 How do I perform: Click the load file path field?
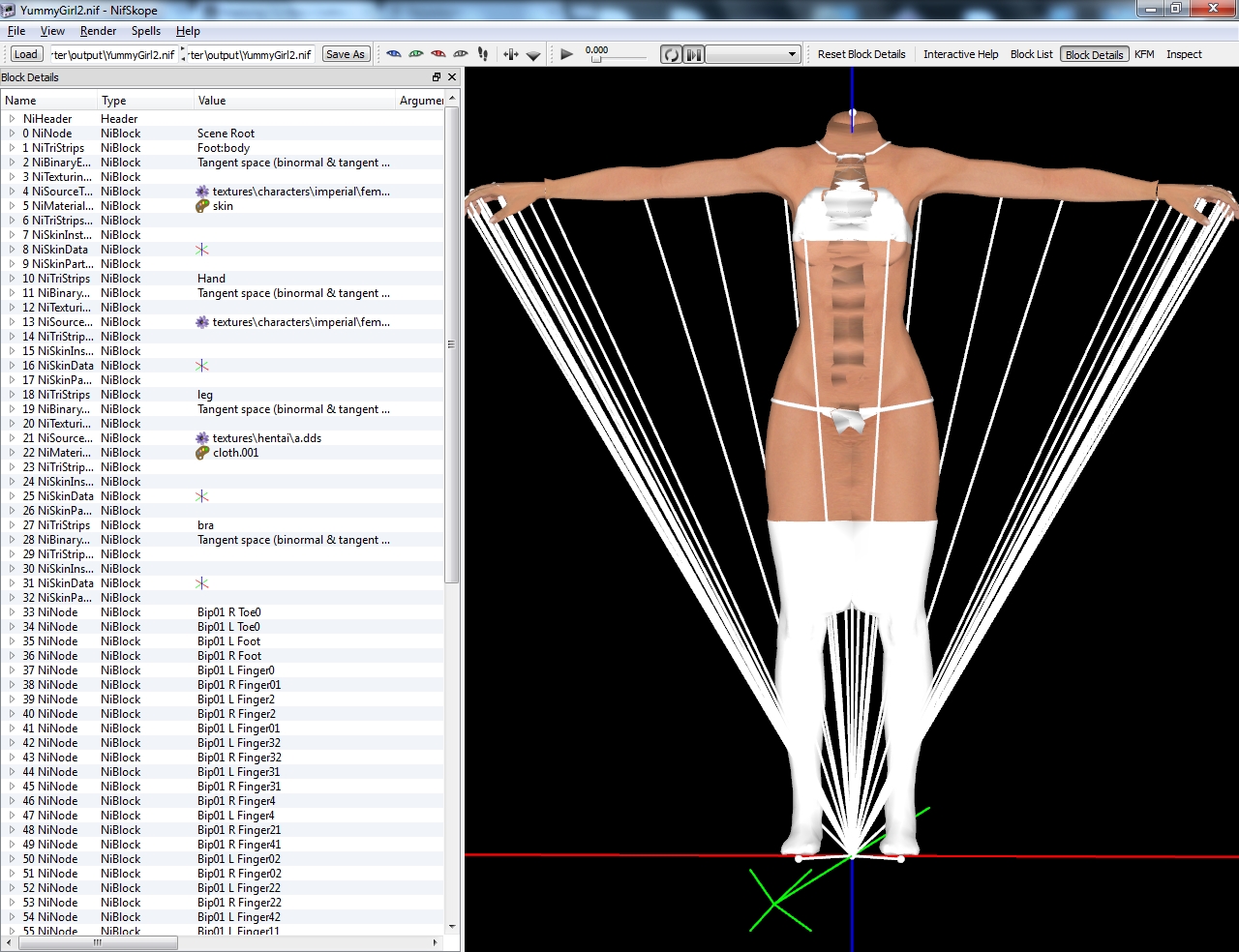pos(113,54)
